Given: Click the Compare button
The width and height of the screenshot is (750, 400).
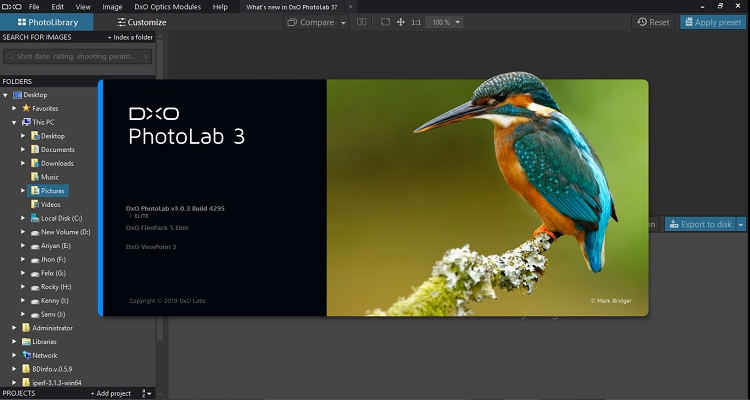Looking at the screenshot, I should [310, 22].
